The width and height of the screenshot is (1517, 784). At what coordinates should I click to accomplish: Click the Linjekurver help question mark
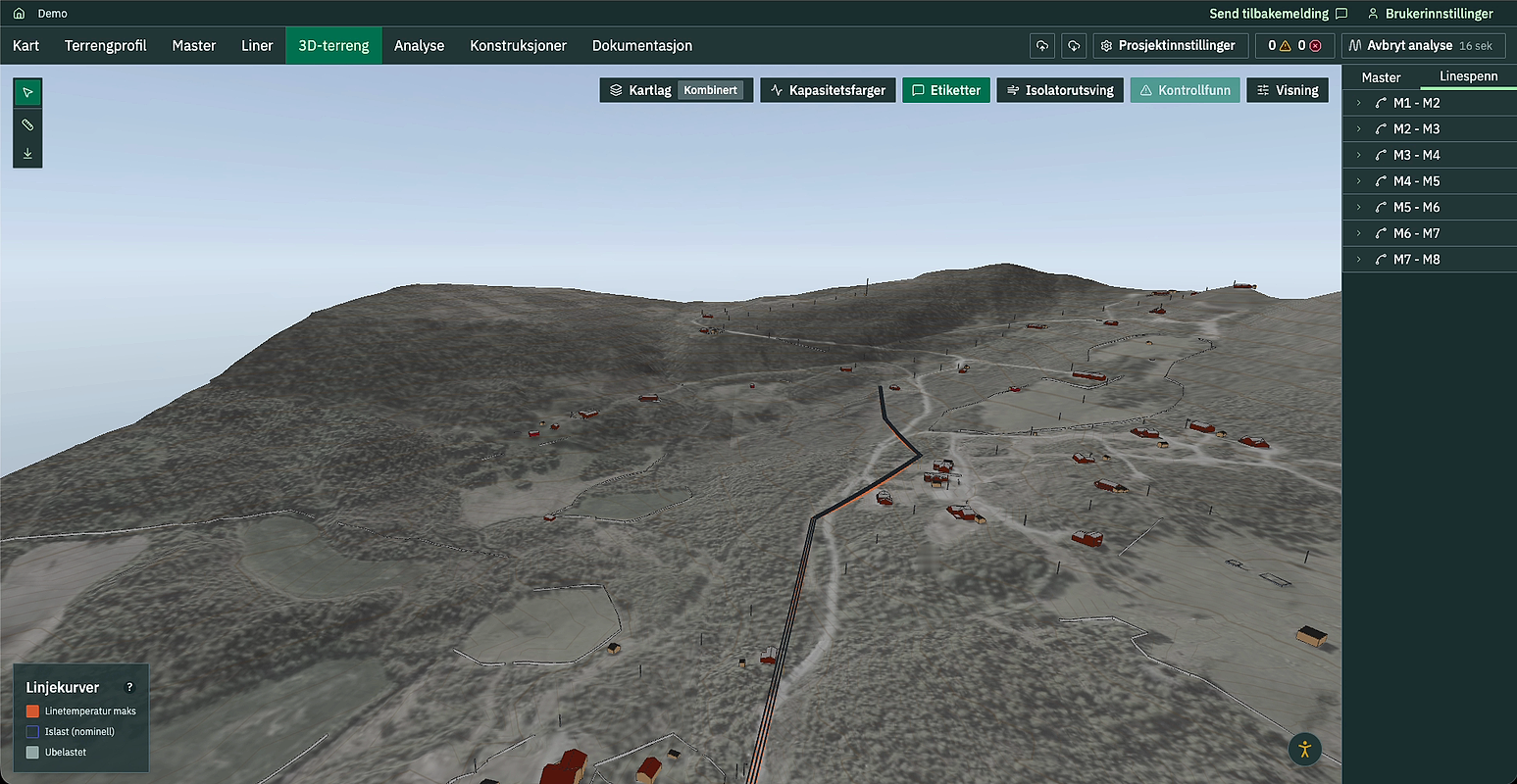(129, 687)
